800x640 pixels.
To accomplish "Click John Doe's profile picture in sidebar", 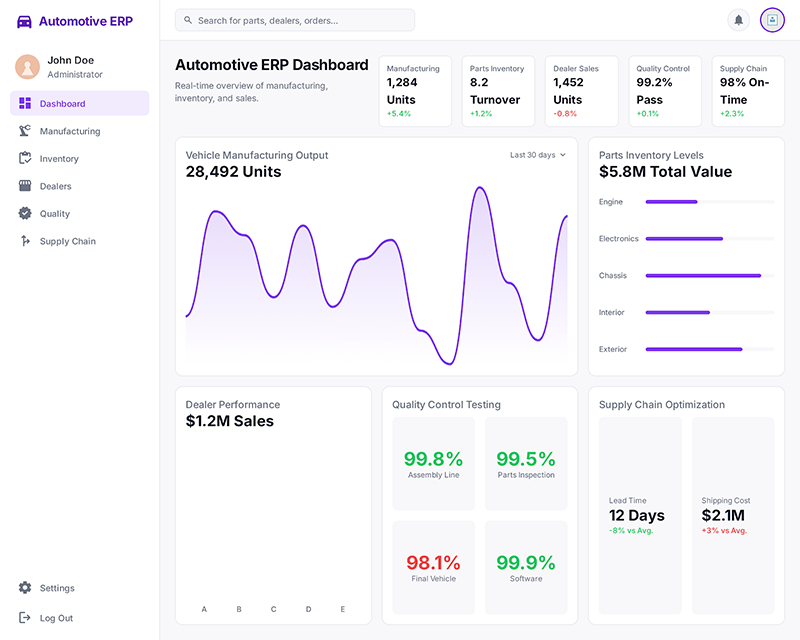I will coord(28,68).
